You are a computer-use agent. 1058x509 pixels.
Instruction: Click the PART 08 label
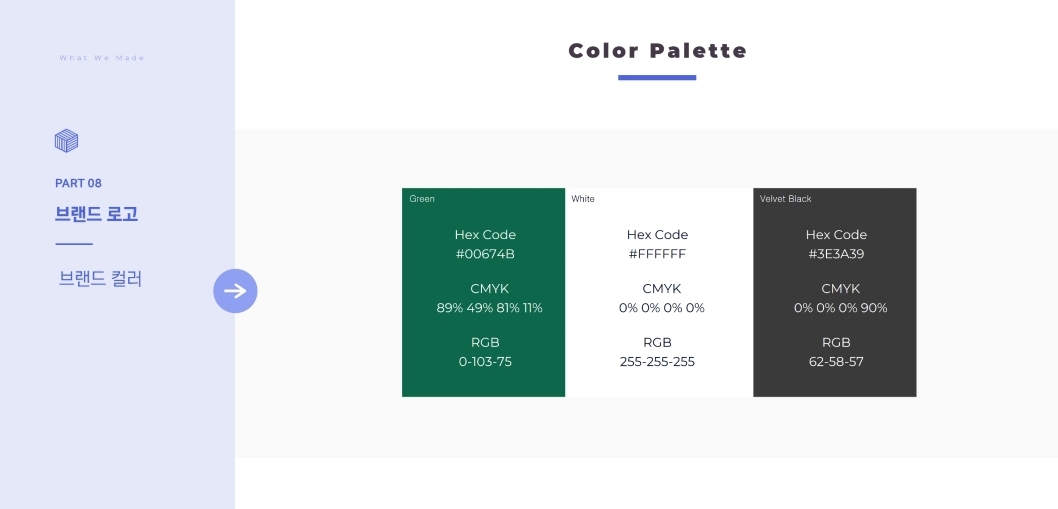pyautogui.click(x=78, y=183)
